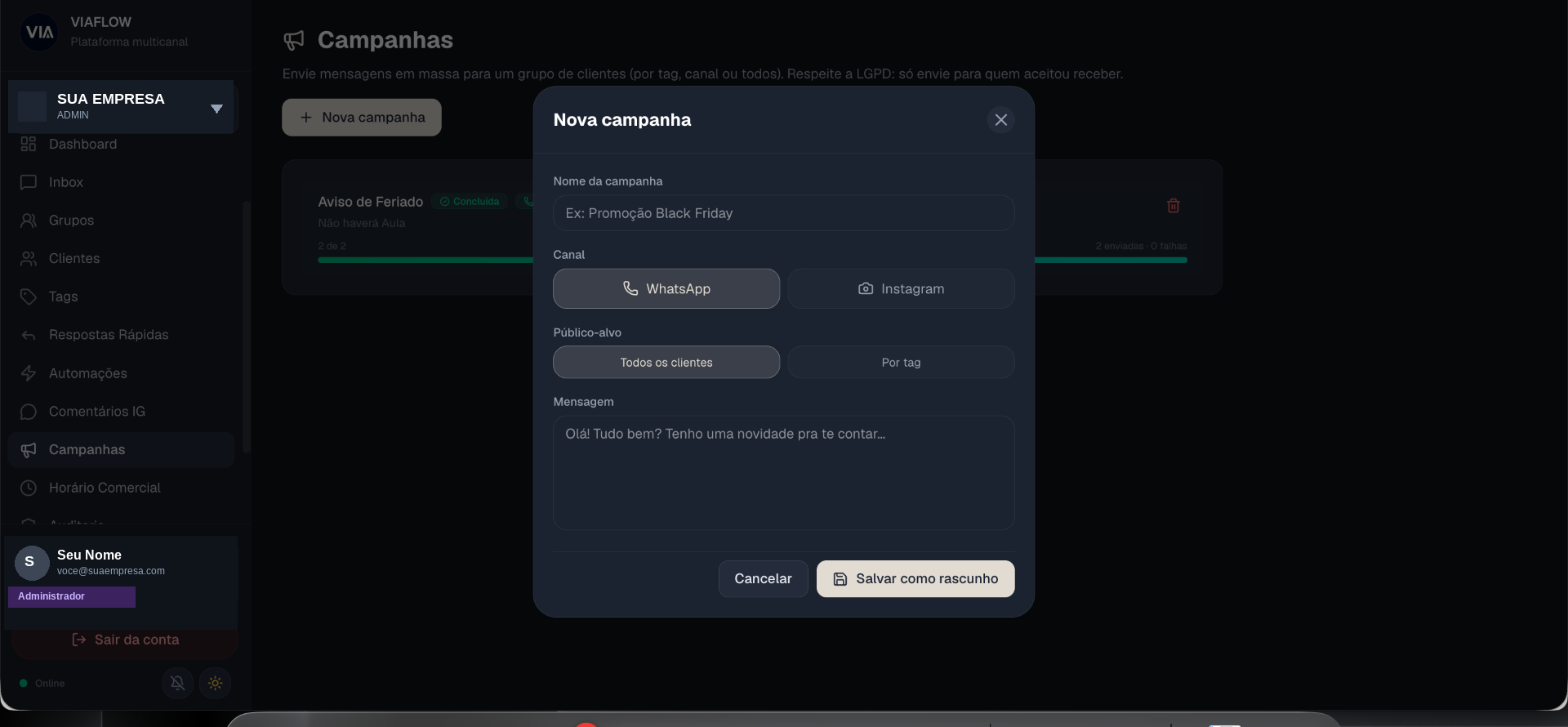Choose Todos os clientes as audience

pos(666,362)
